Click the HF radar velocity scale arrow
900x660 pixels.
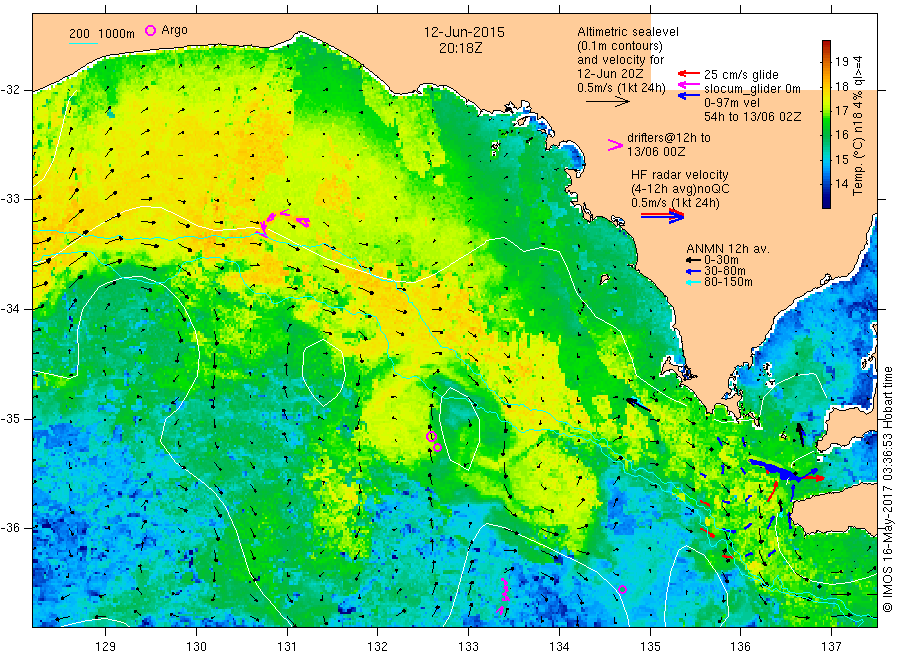tap(662, 216)
